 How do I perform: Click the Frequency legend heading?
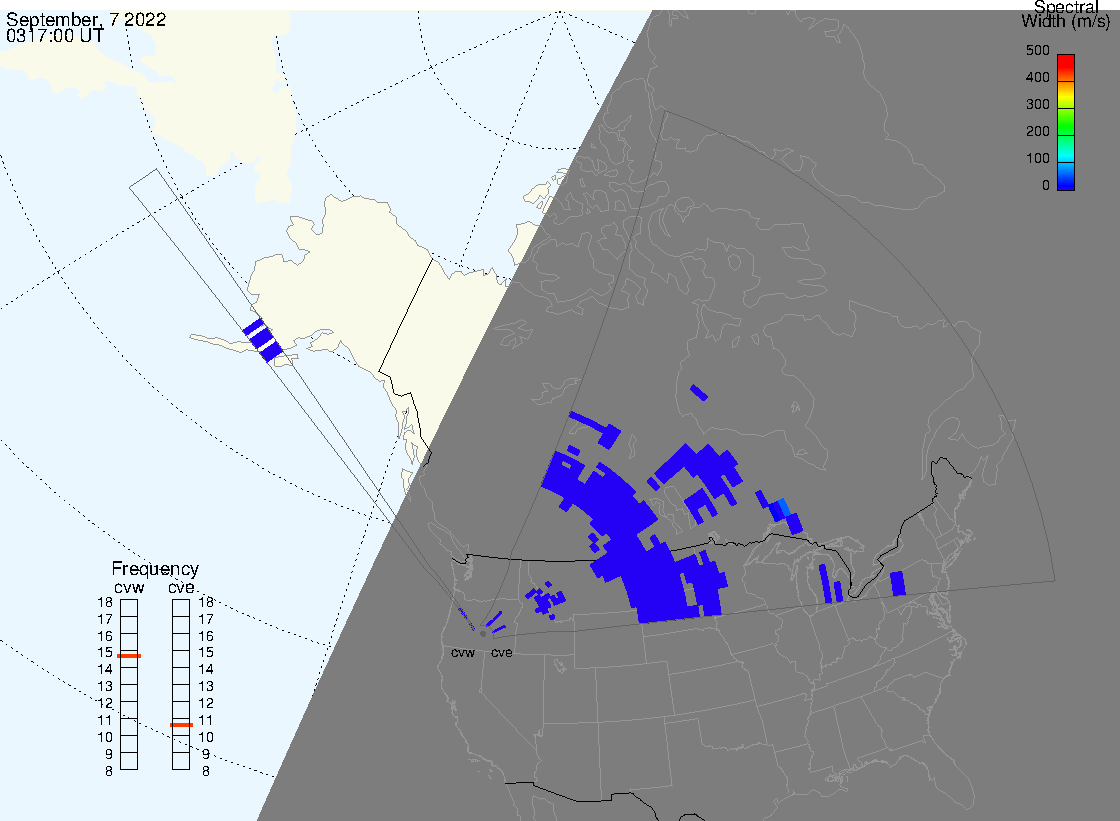coord(155,569)
